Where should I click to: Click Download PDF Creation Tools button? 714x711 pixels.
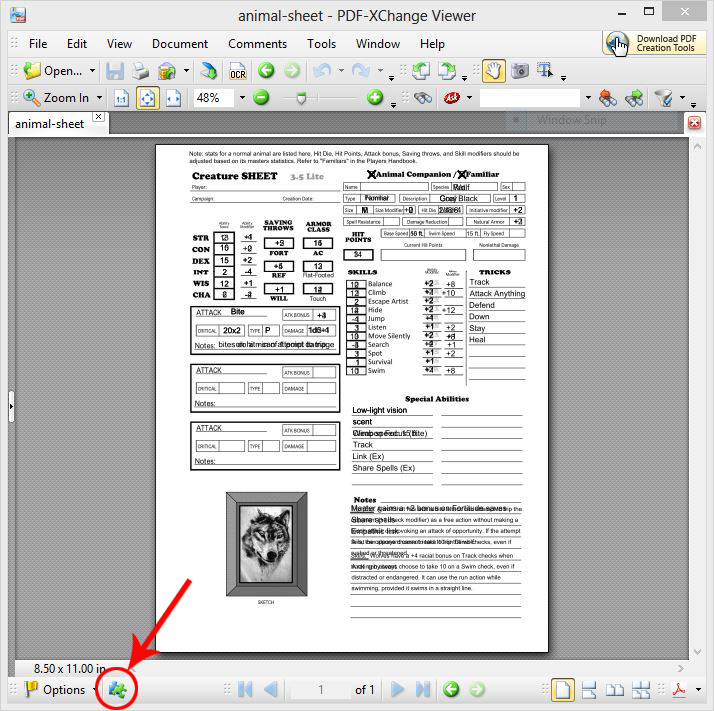652,43
